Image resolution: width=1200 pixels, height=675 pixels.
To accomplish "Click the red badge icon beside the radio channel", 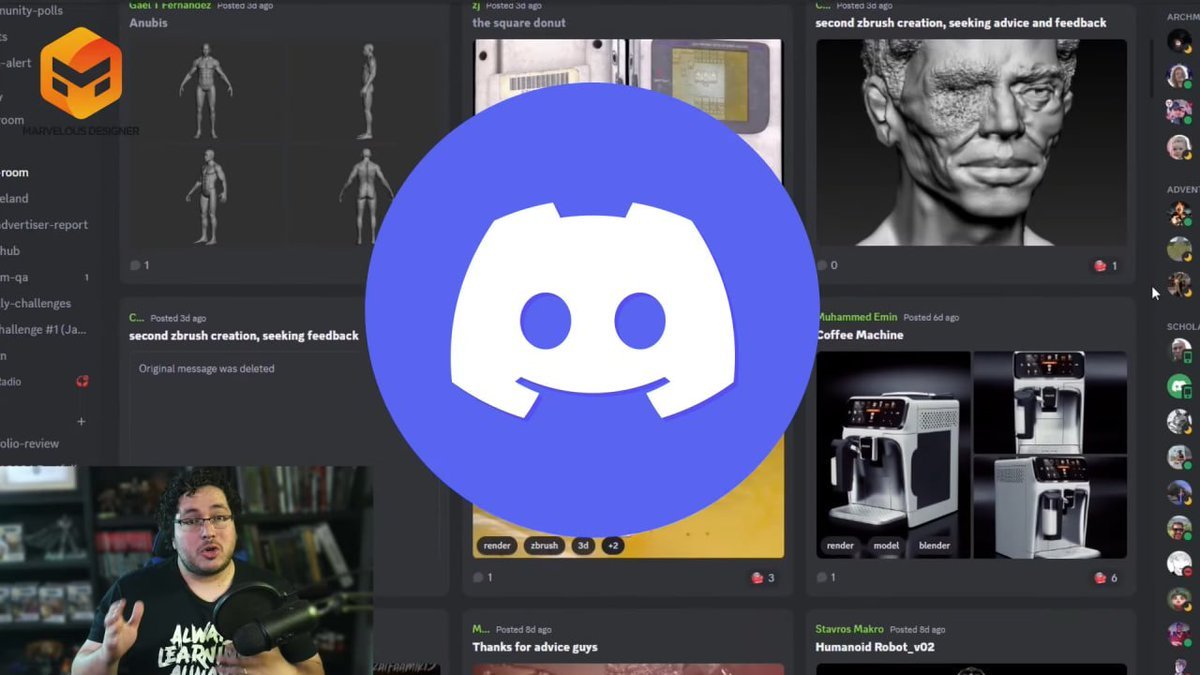I will (x=83, y=381).
